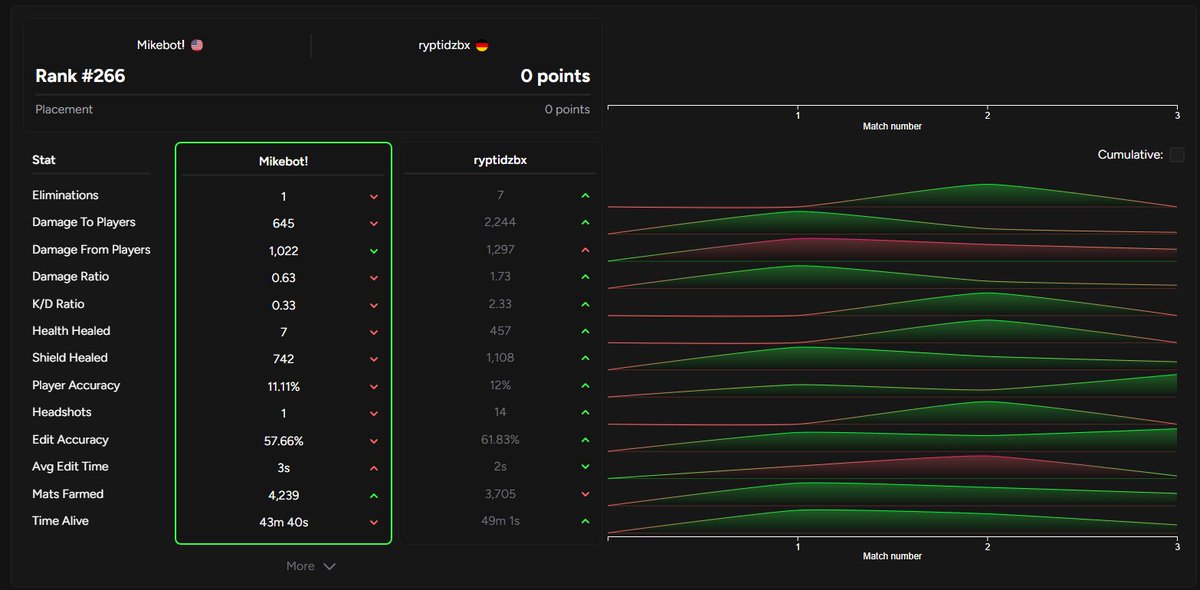Click ryptidzbx damage value 2,244

[x=499, y=222]
